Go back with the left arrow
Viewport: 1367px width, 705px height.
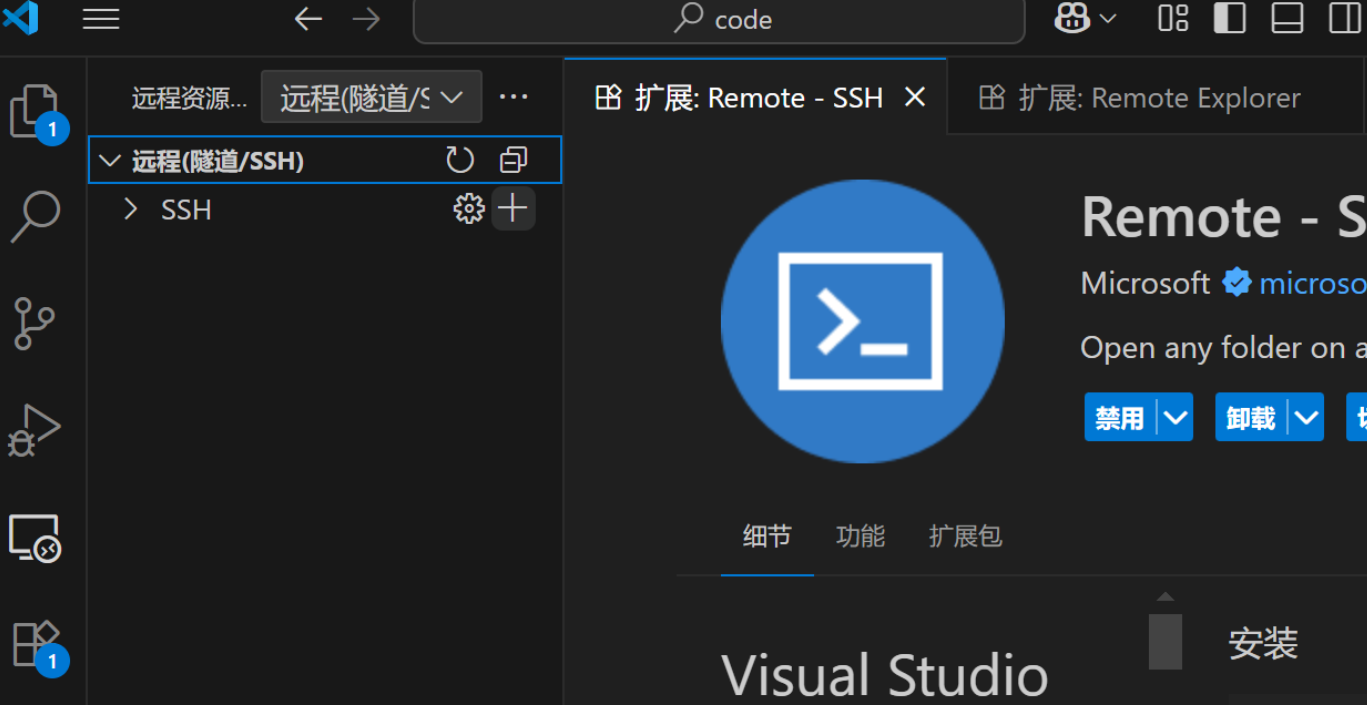(x=308, y=19)
